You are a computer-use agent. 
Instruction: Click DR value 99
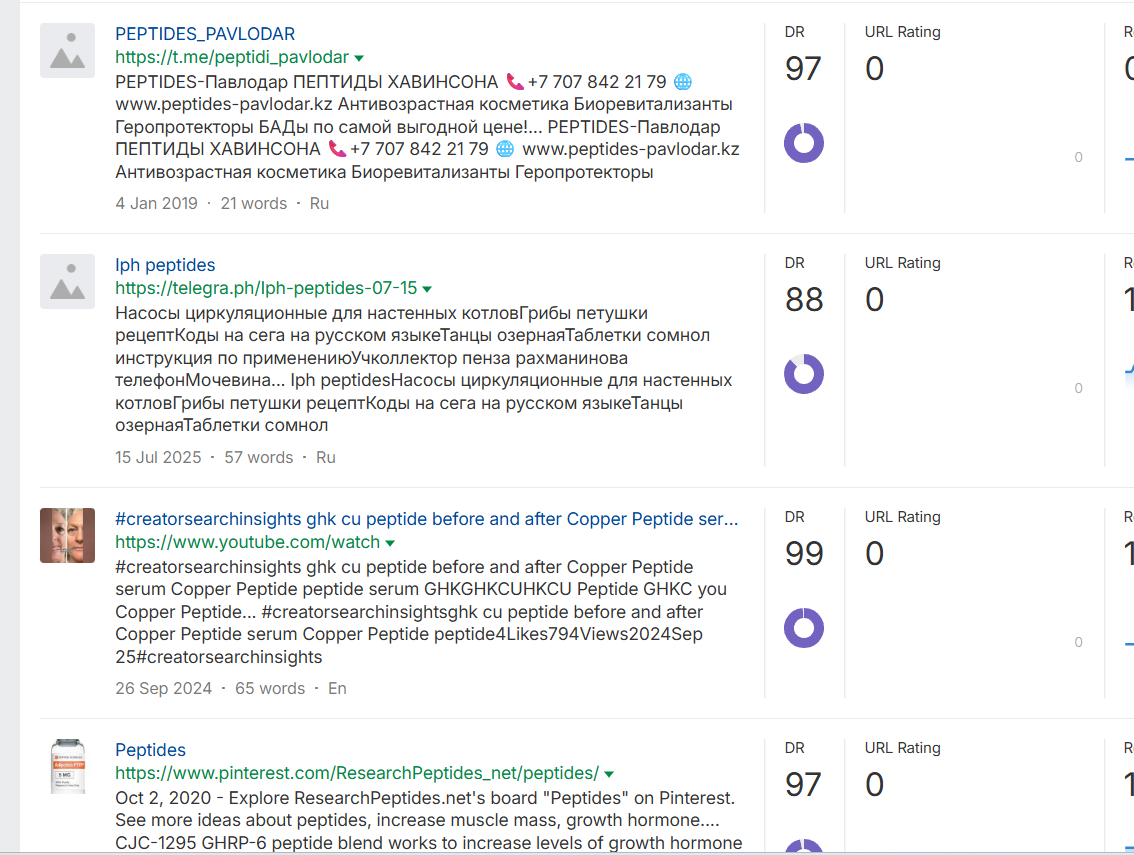(x=804, y=553)
